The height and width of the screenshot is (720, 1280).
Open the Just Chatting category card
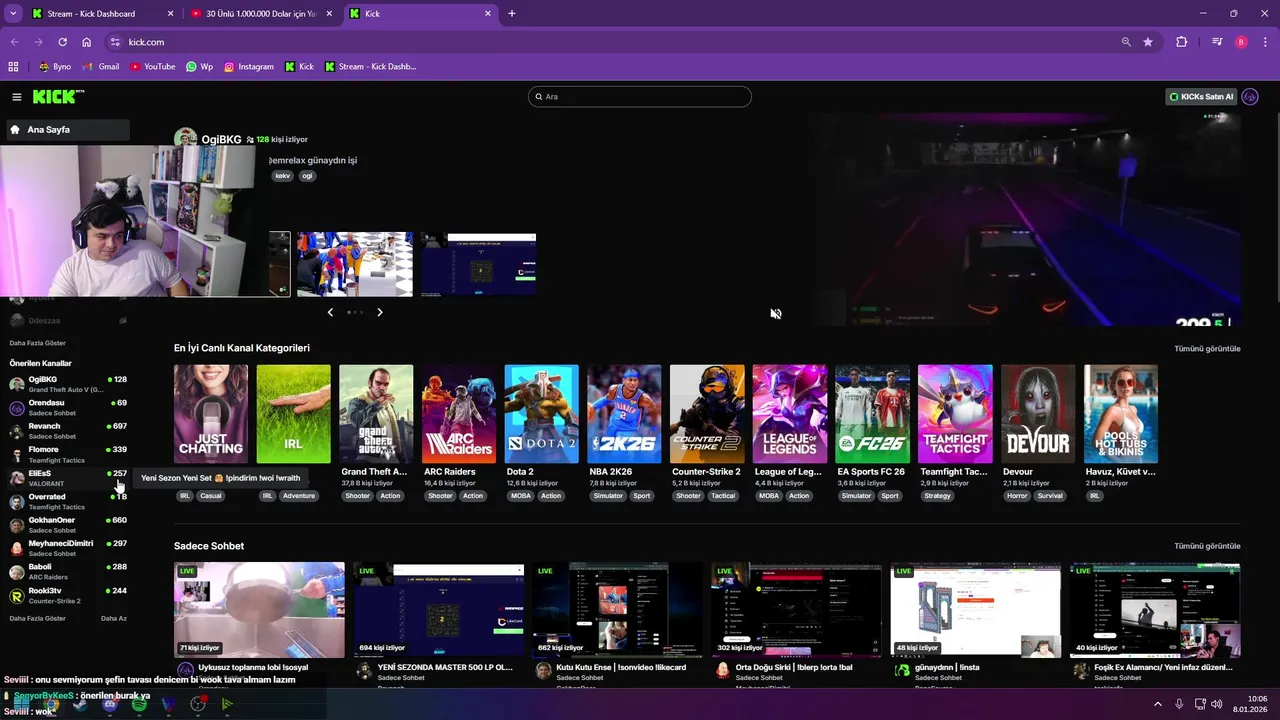click(211, 414)
